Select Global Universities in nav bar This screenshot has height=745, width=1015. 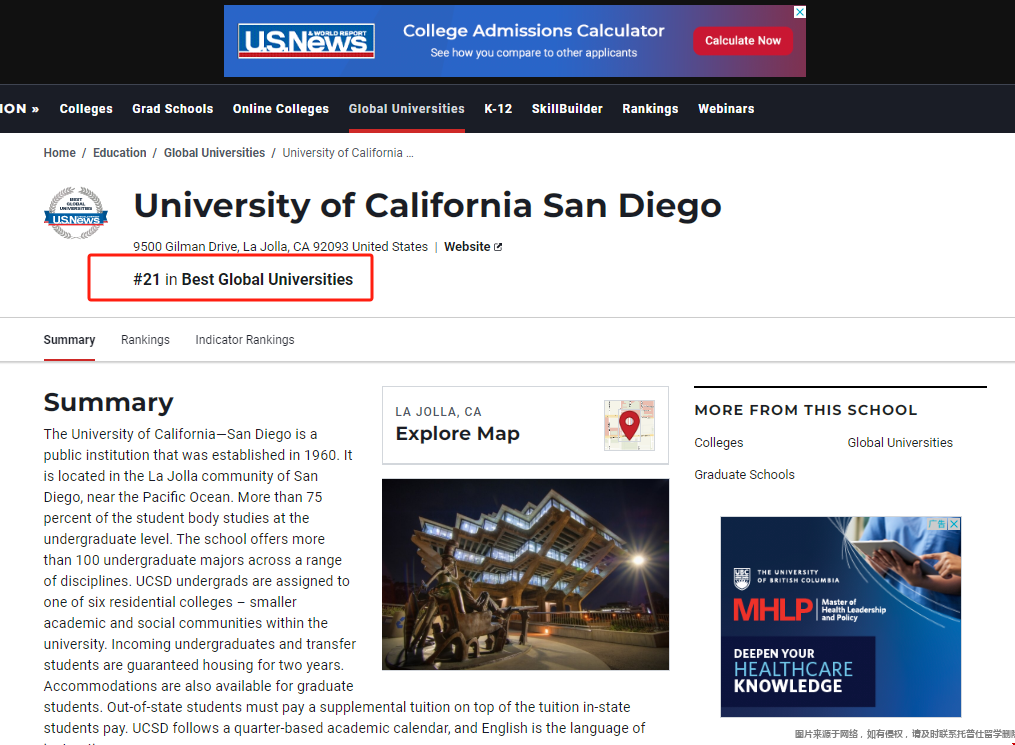pos(407,109)
